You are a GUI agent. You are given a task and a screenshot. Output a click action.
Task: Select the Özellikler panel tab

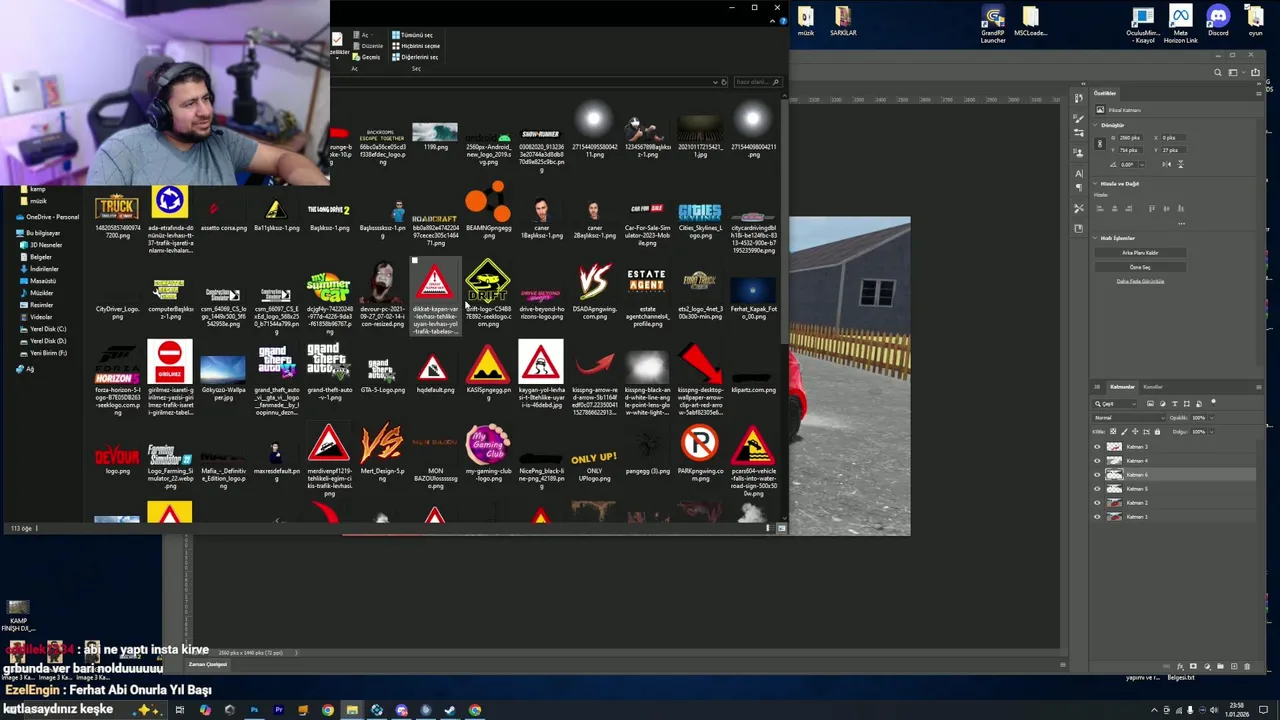tap(1105, 93)
